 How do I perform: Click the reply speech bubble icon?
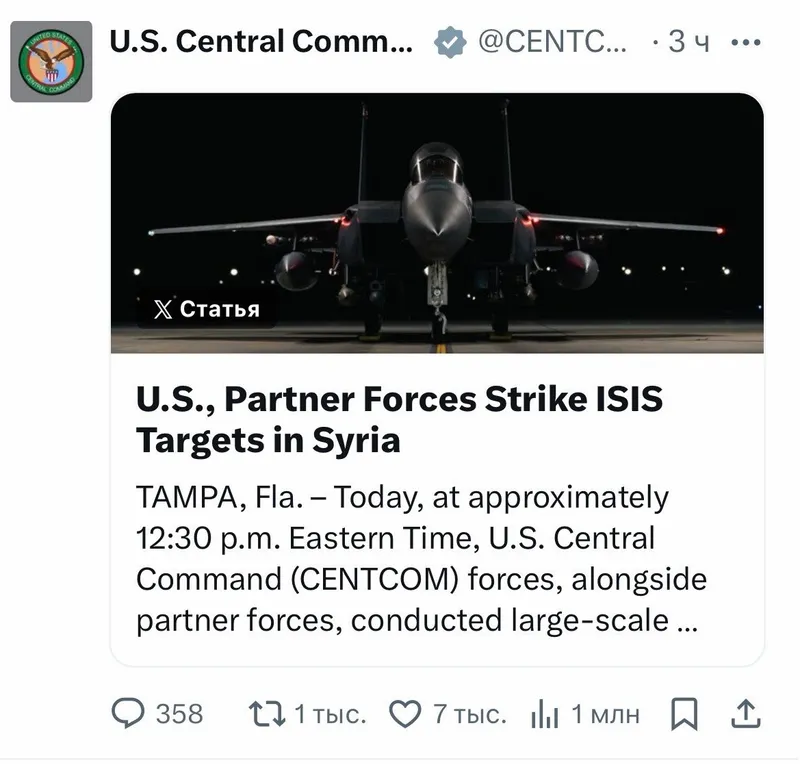127,714
